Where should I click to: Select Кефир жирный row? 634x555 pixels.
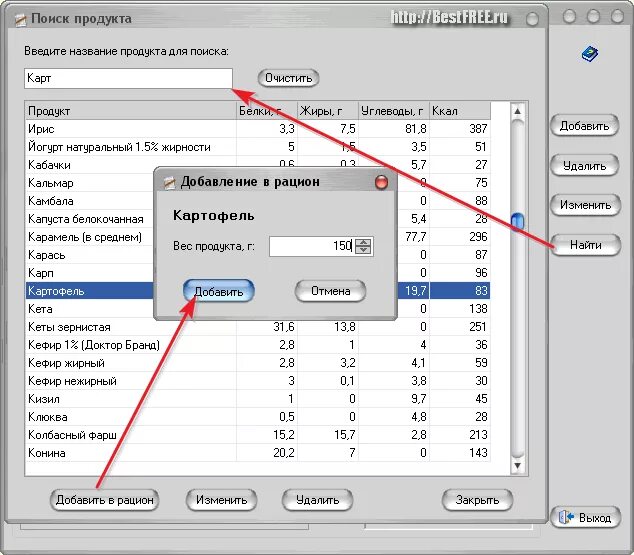click(x=258, y=363)
